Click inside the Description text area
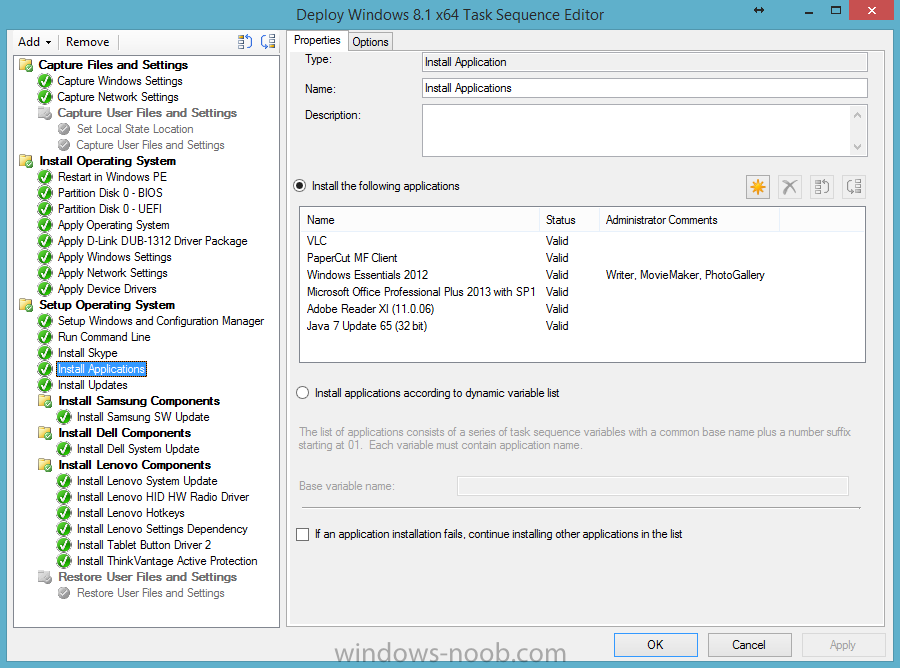The width and height of the screenshot is (900, 668). click(x=636, y=130)
